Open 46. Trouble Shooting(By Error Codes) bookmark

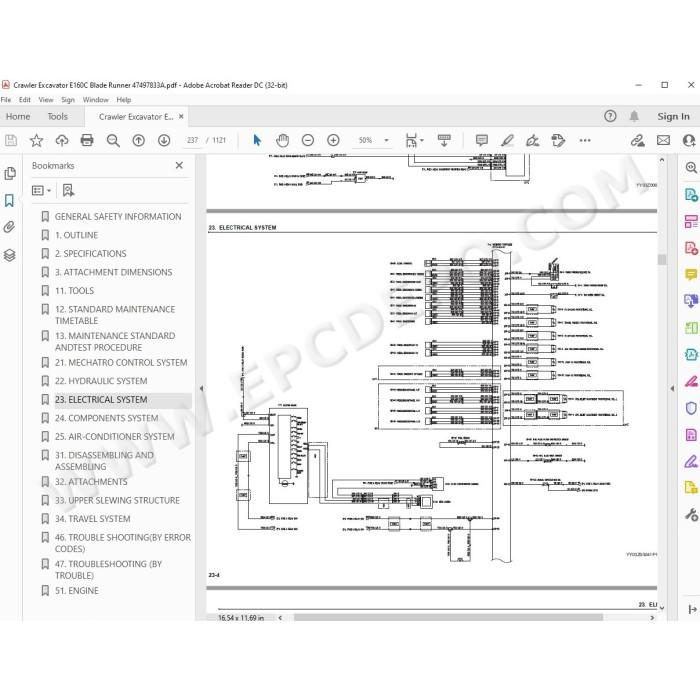(x=123, y=543)
